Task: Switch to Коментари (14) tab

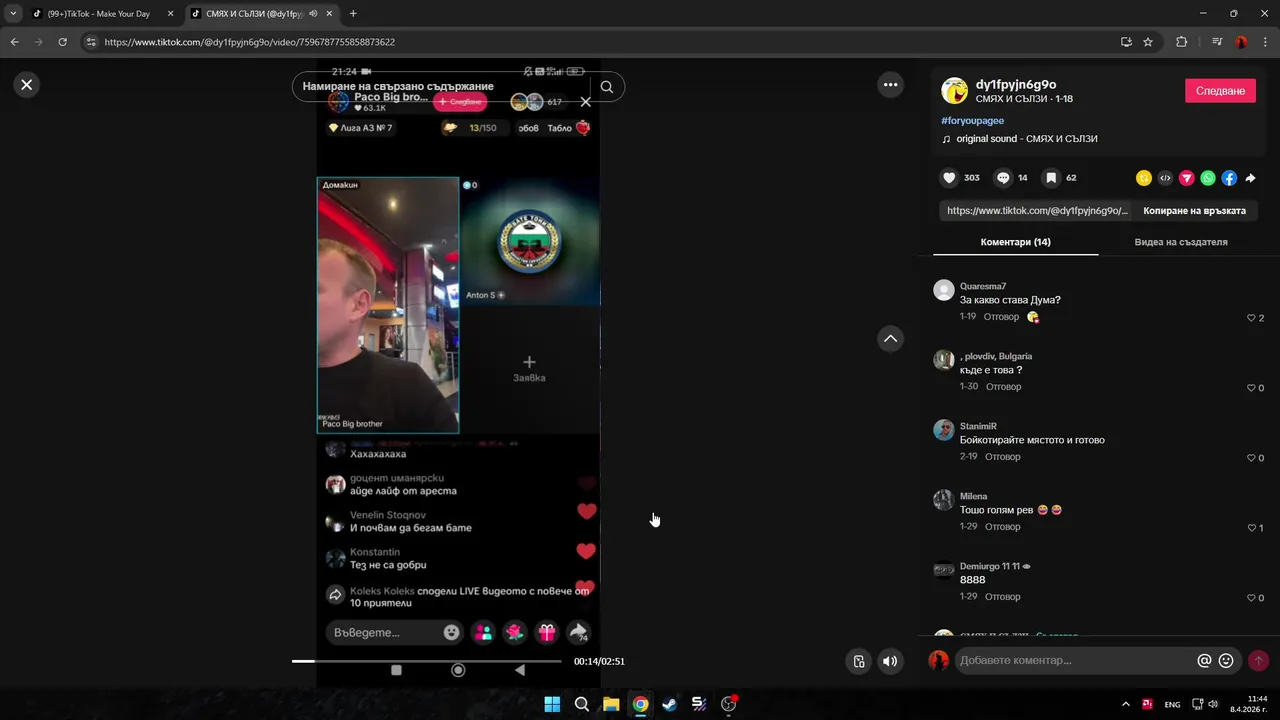Action: (x=1015, y=242)
